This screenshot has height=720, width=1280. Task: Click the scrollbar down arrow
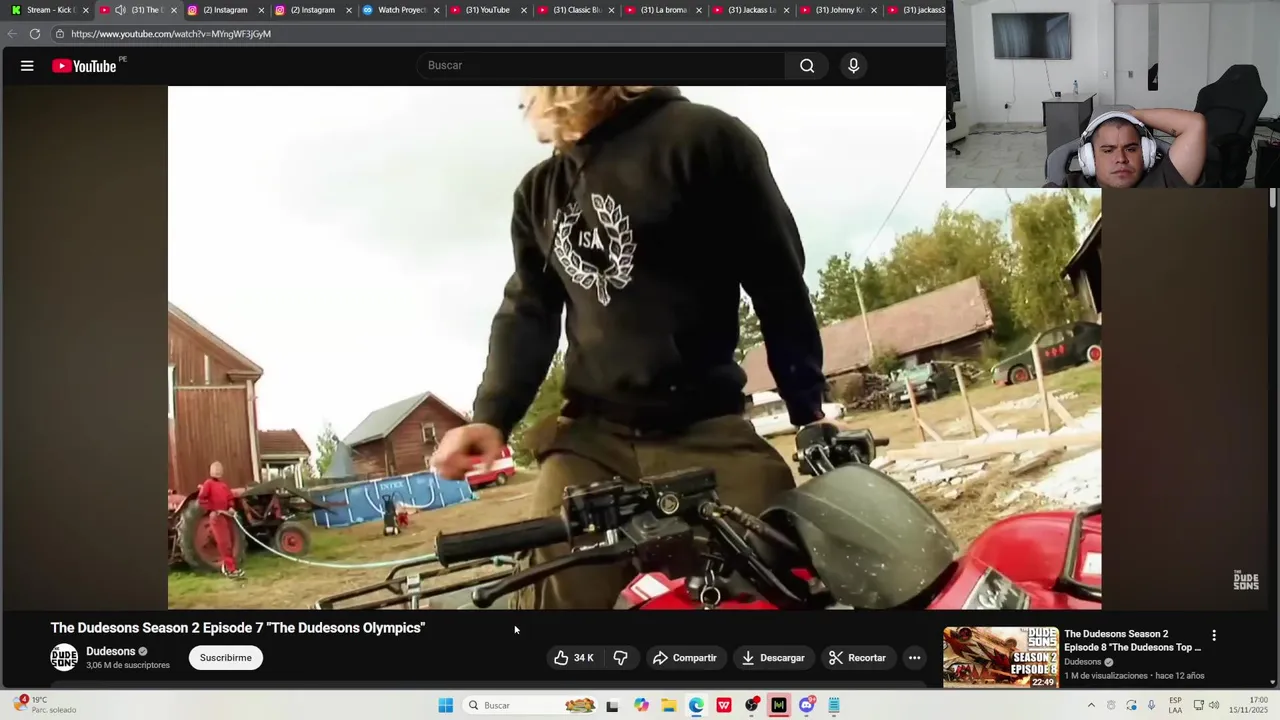[x=1273, y=683]
